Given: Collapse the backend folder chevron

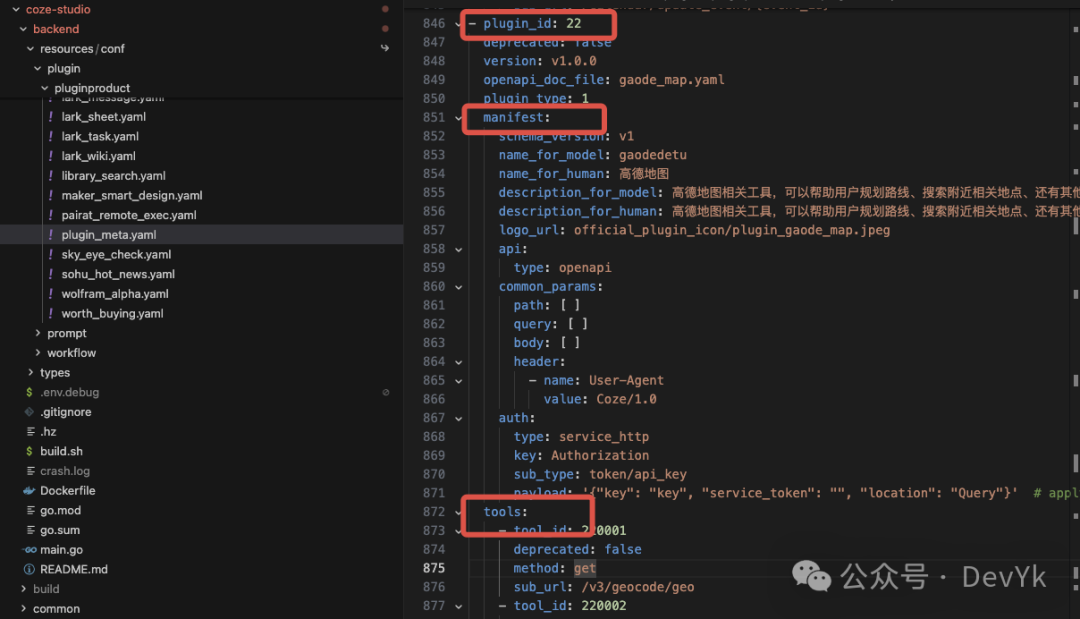Looking at the screenshot, I should [x=23, y=29].
